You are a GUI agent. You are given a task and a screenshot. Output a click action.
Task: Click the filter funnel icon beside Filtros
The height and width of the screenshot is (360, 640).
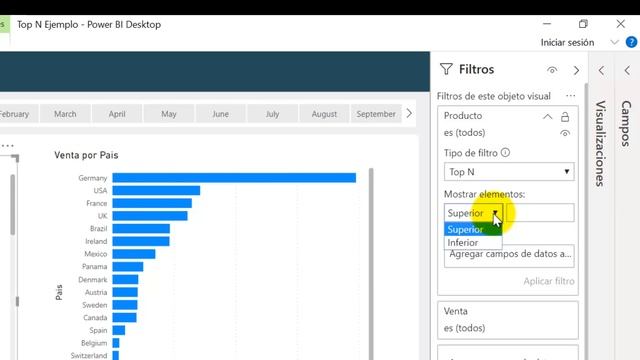446,69
